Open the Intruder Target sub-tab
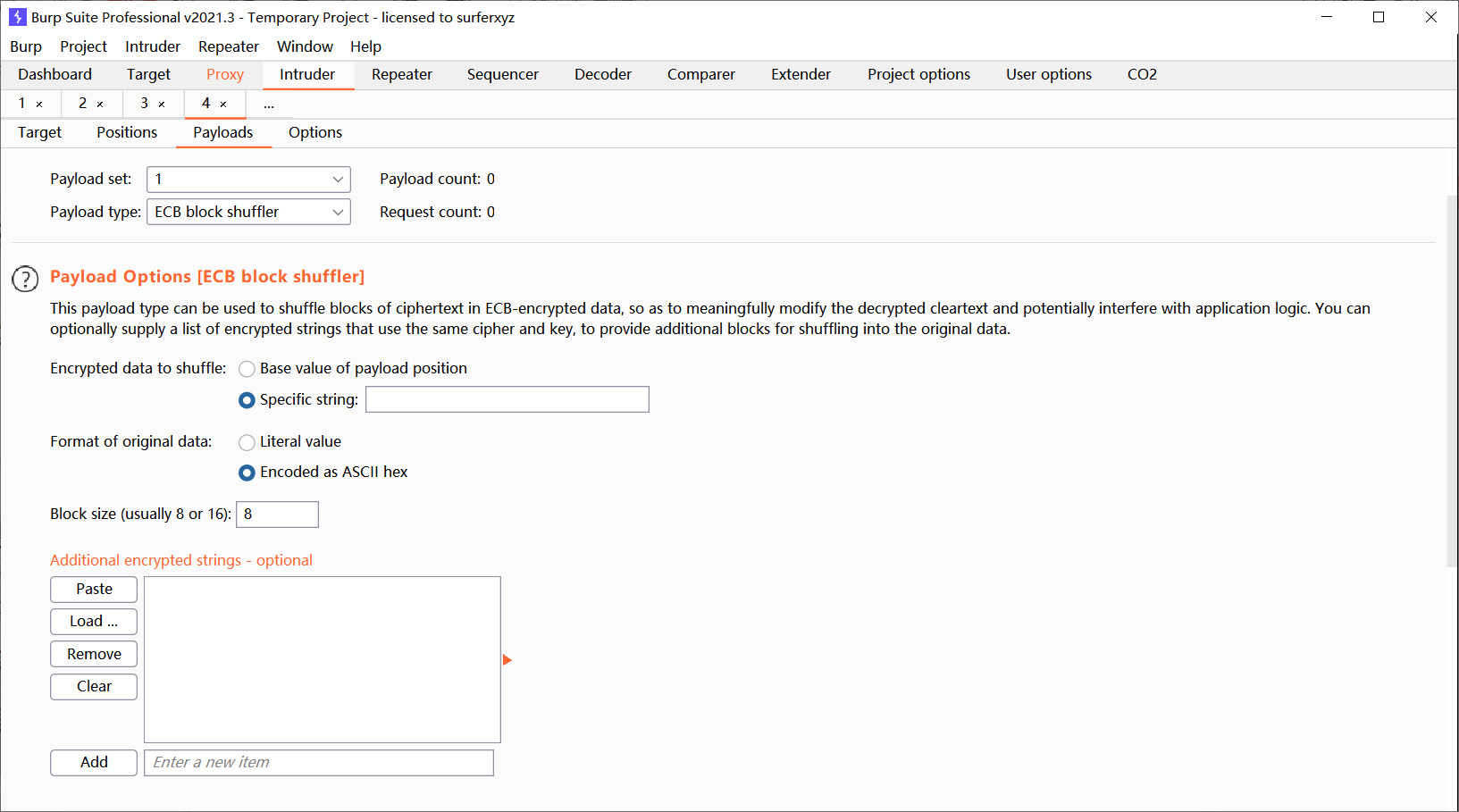The width and height of the screenshot is (1459, 812). tap(39, 133)
